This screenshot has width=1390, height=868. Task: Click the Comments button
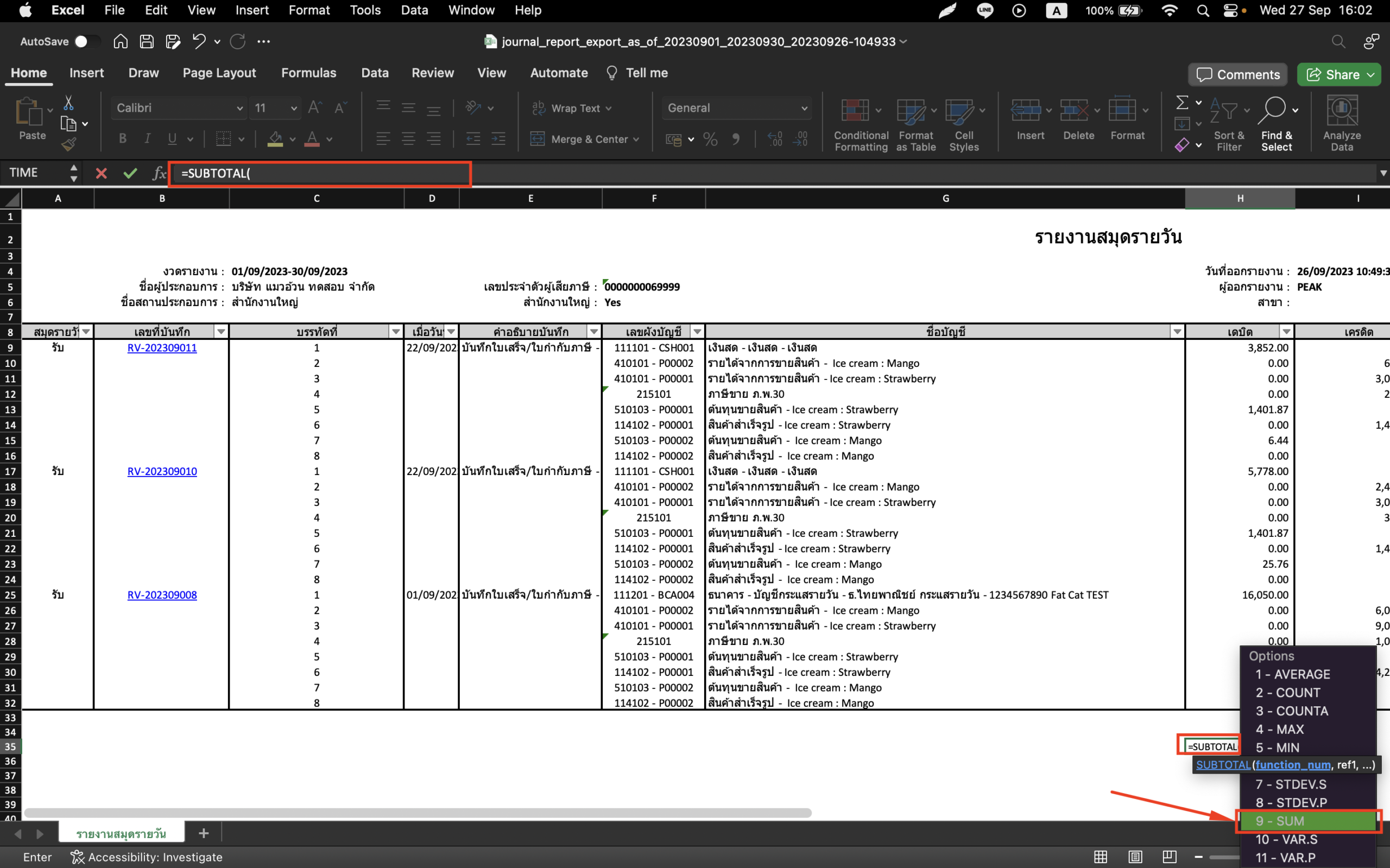(x=1237, y=74)
